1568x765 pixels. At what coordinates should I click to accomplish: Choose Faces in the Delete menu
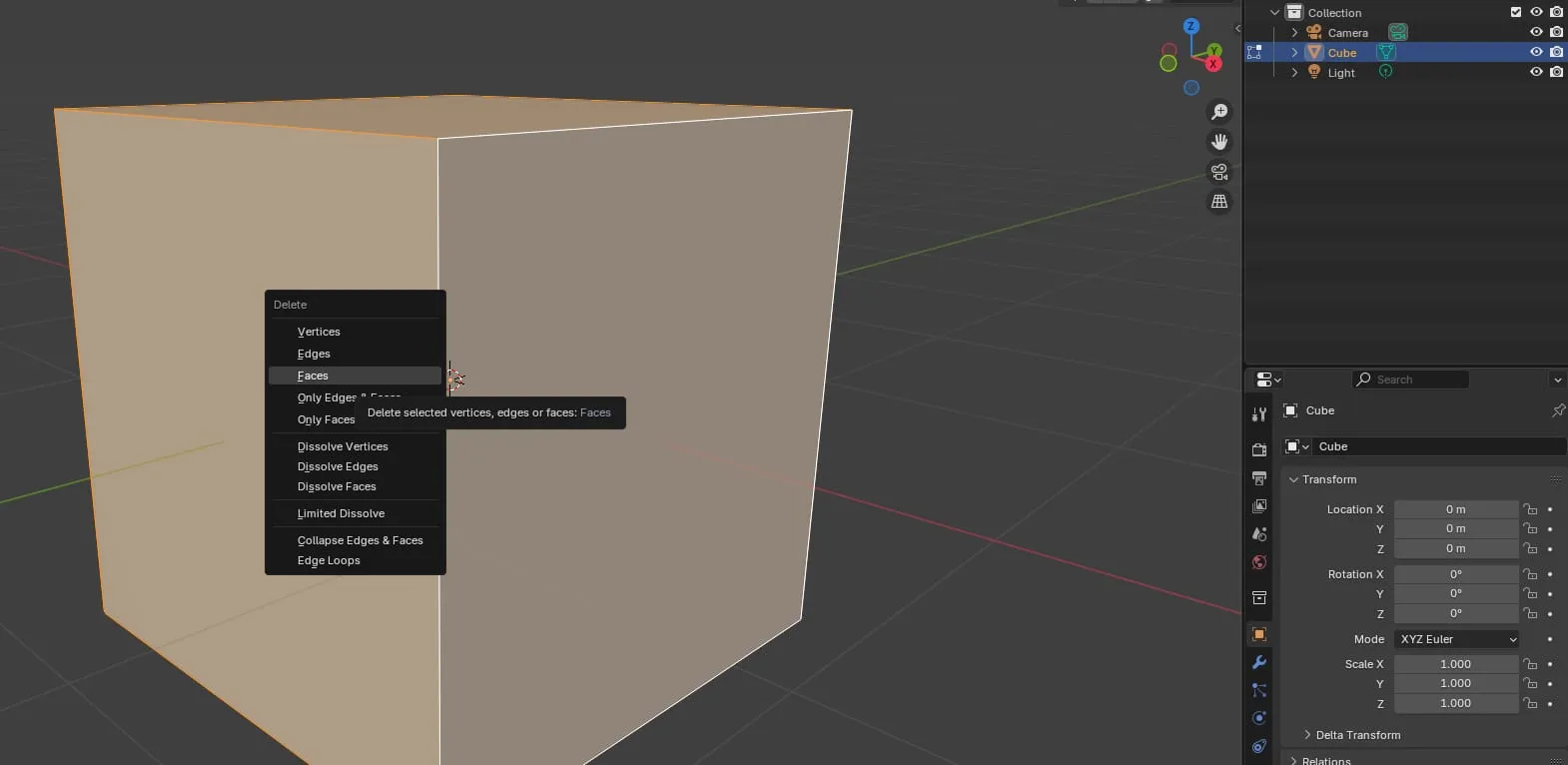(x=313, y=376)
